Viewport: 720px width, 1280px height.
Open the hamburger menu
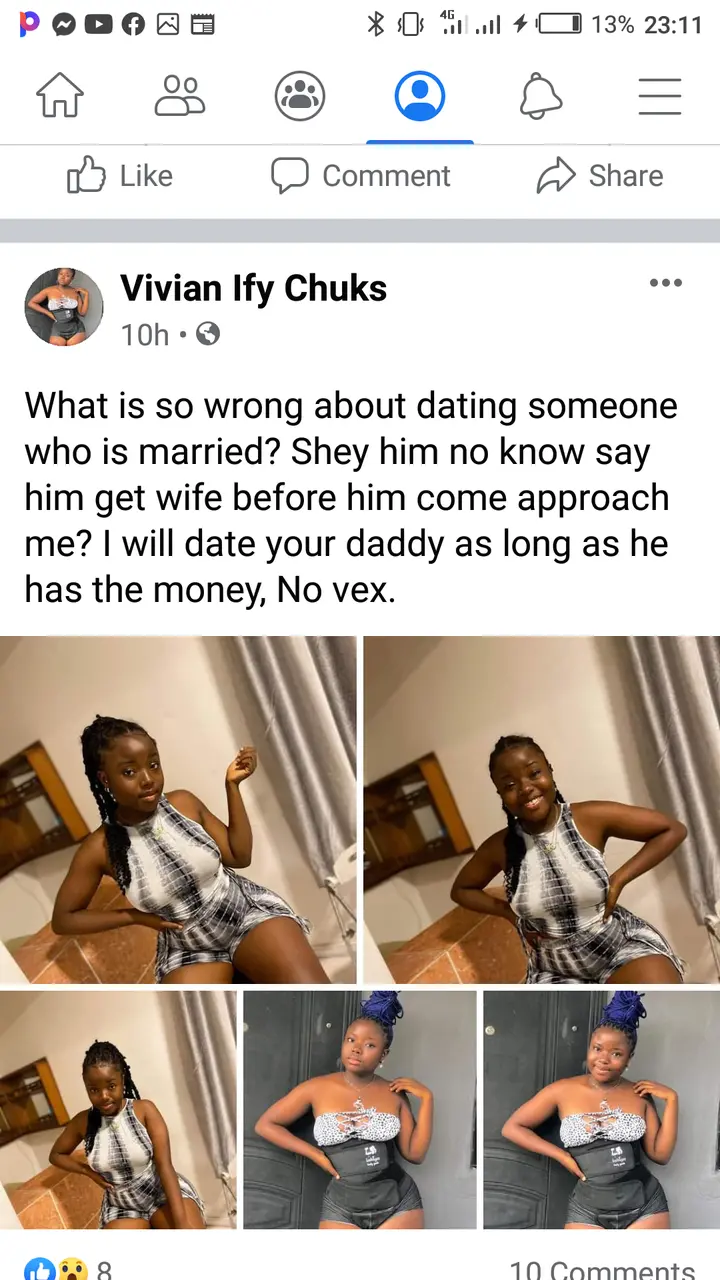[x=660, y=97]
